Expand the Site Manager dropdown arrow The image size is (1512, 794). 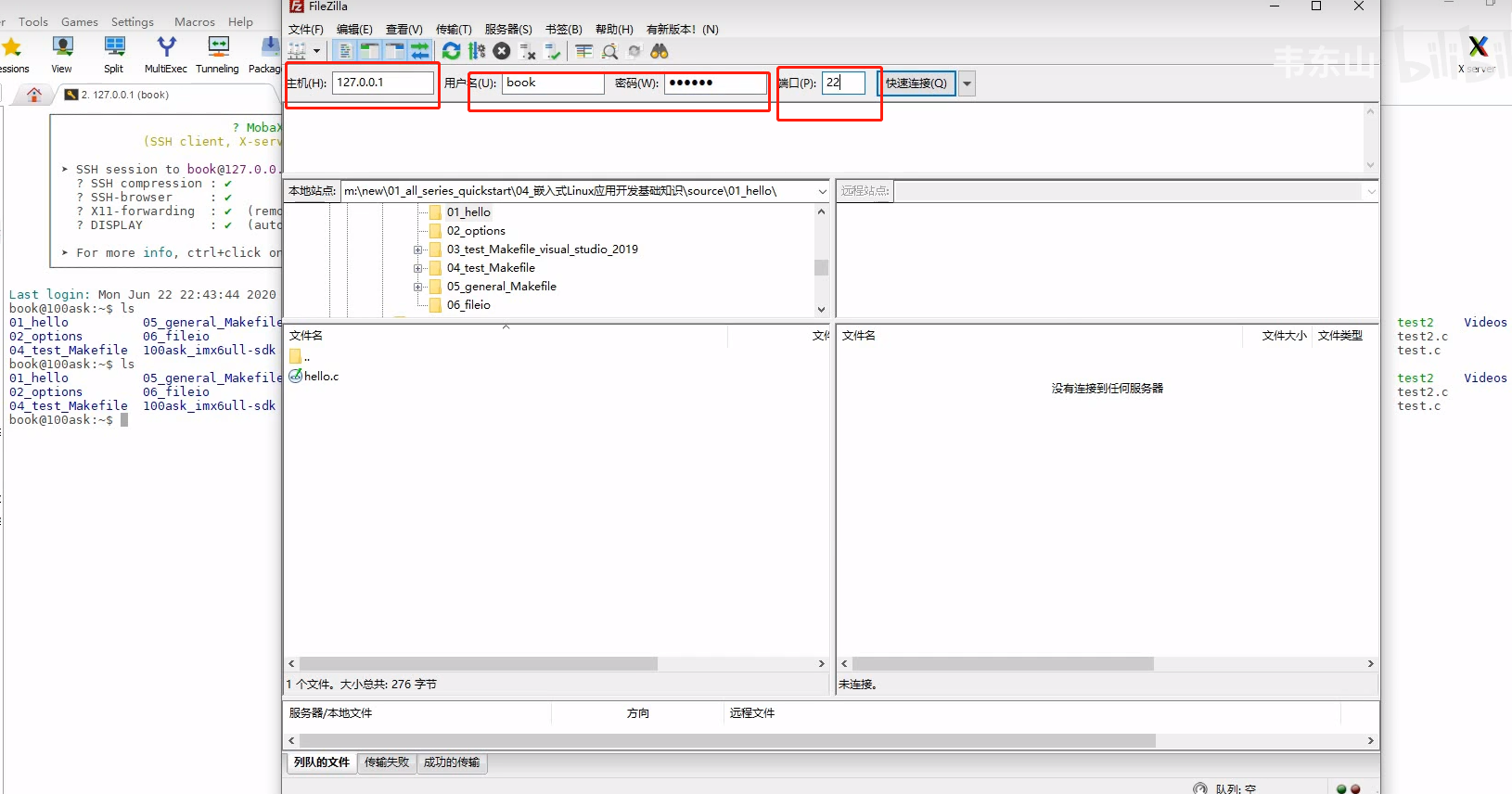coord(316,51)
